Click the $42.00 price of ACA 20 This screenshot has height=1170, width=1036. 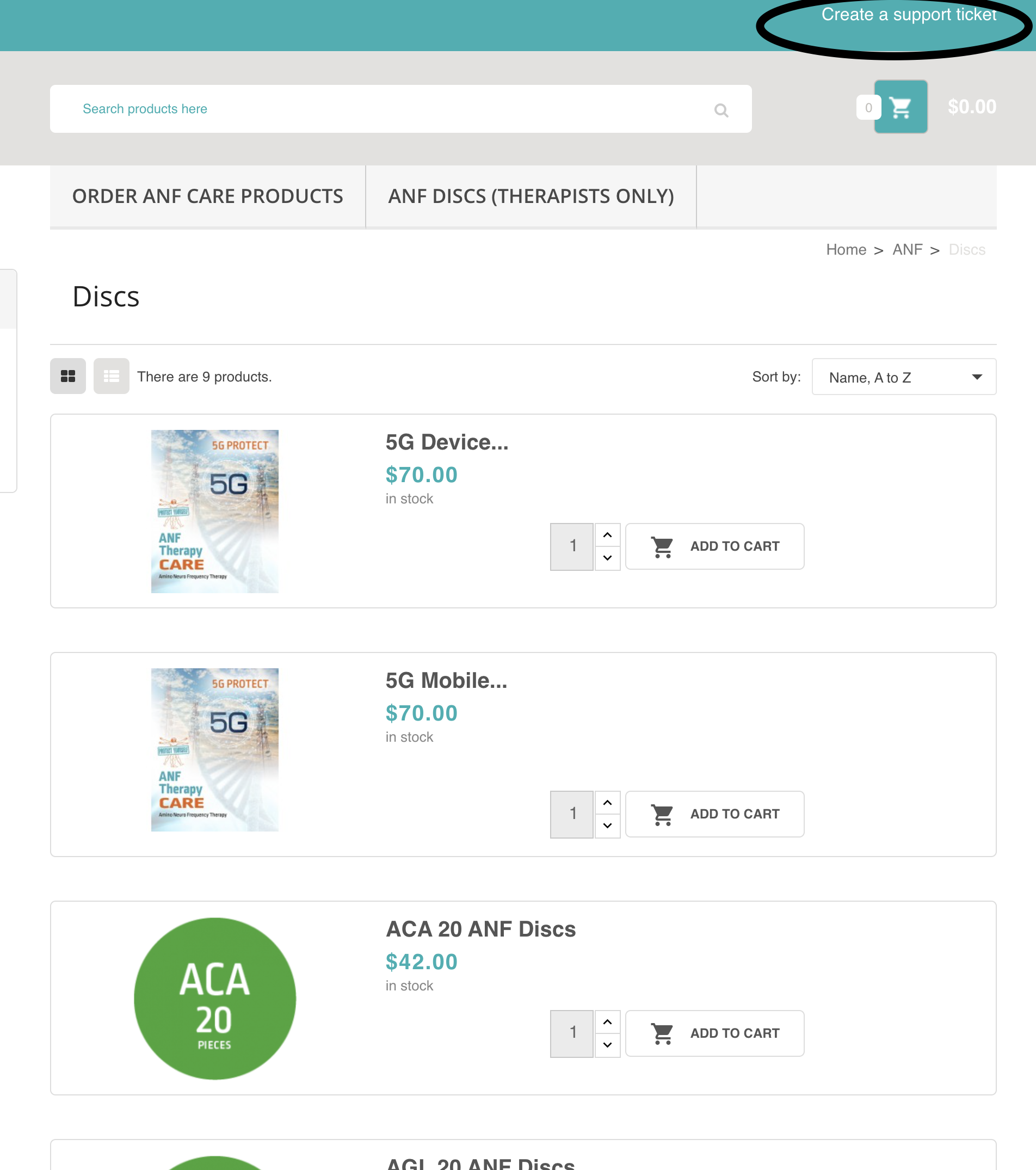pos(421,962)
